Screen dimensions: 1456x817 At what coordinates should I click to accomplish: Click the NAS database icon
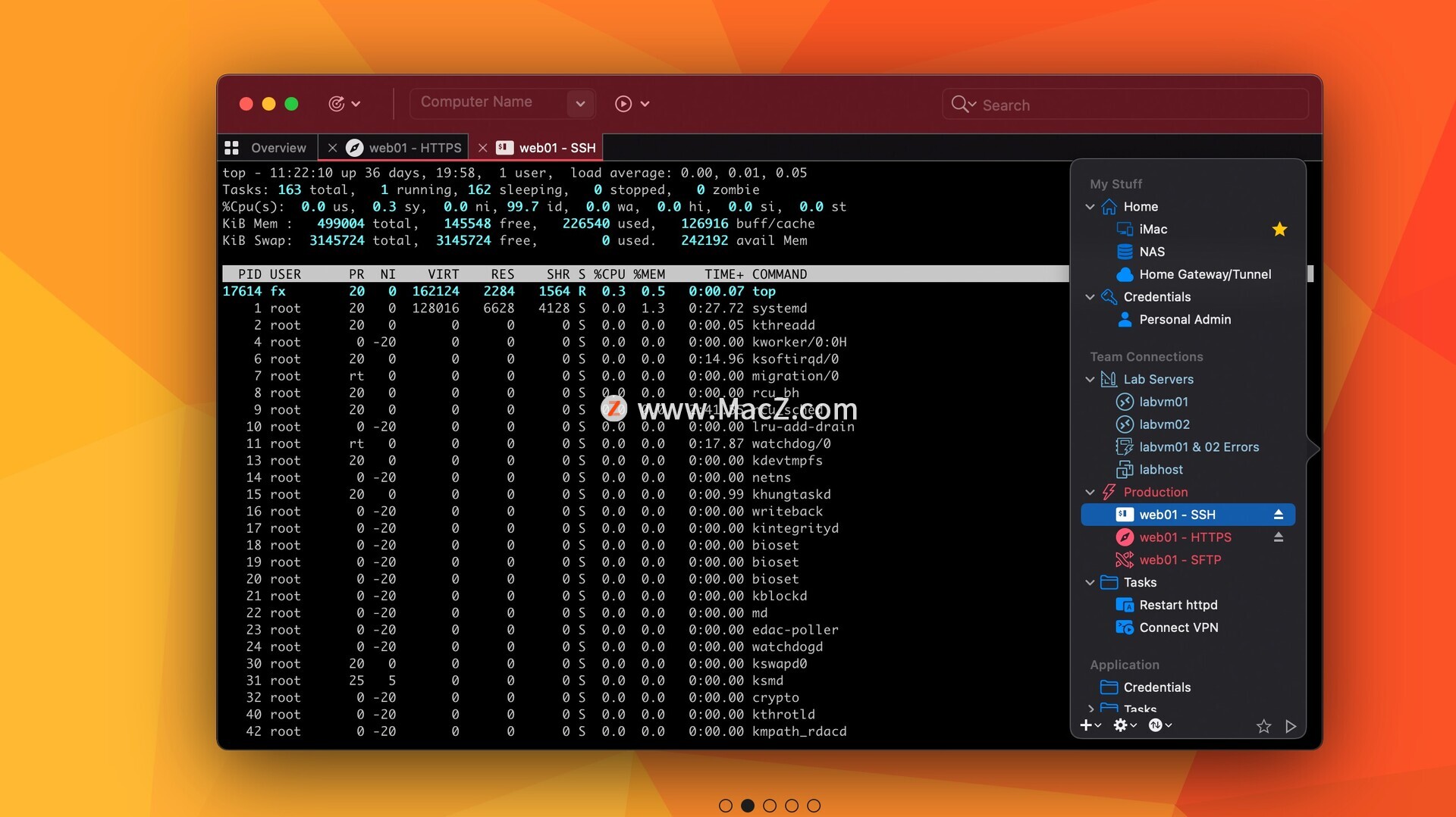pyautogui.click(x=1125, y=252)
